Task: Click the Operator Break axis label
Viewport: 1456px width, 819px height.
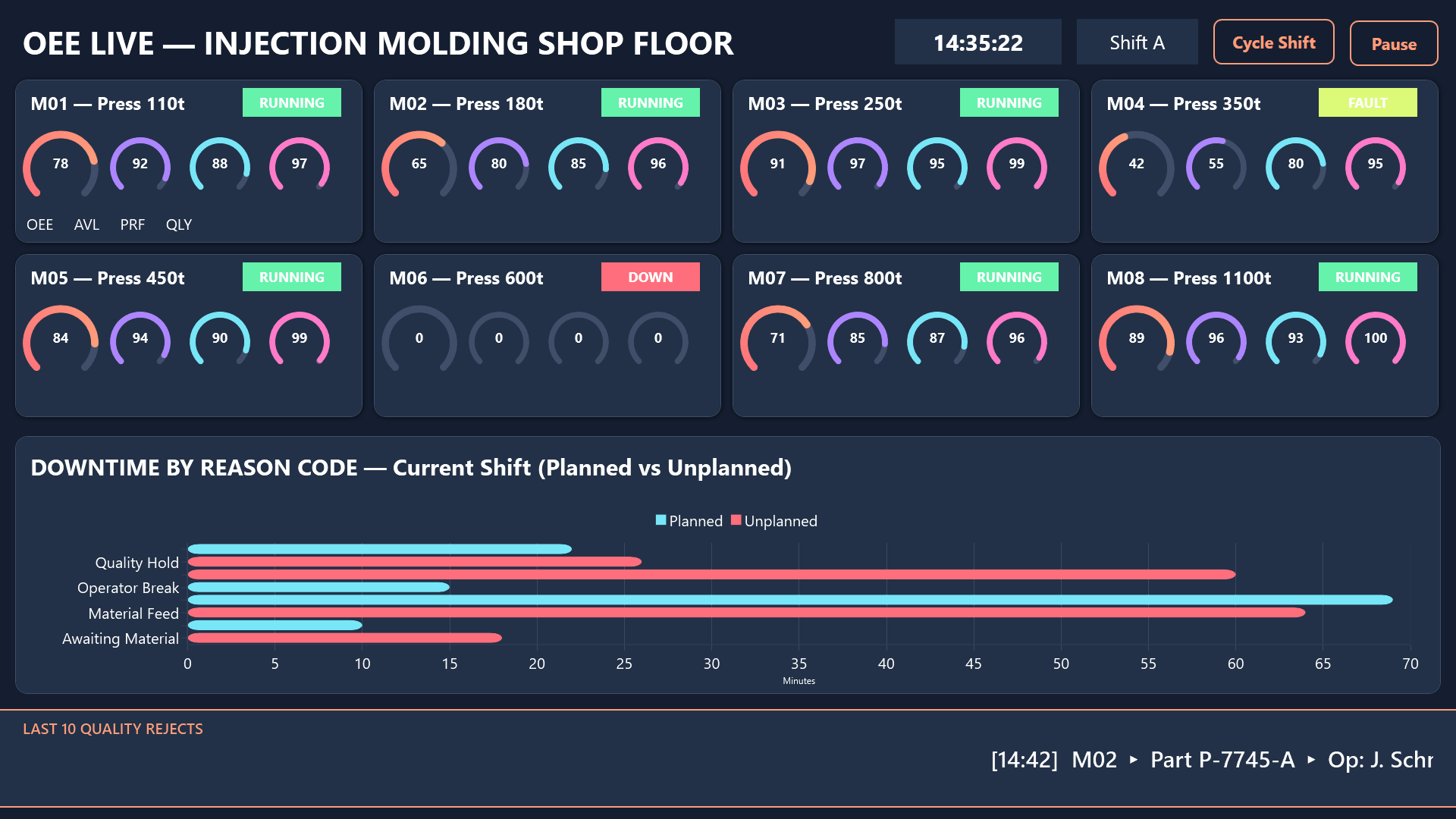Action: (x=128, y=588)
